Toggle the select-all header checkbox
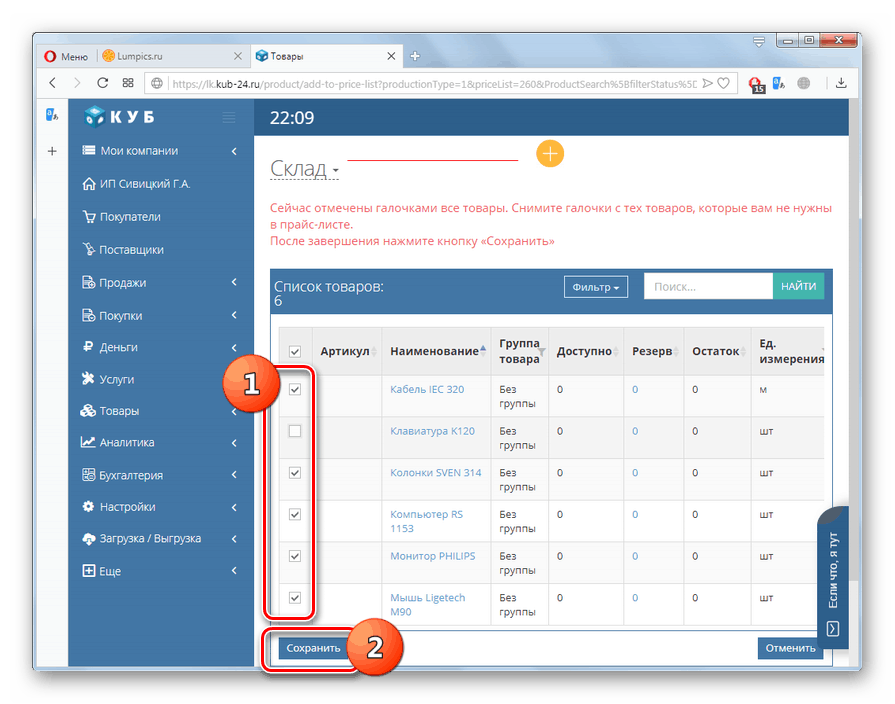The height and width of the screenshot is (704, 895). (295, 352)
